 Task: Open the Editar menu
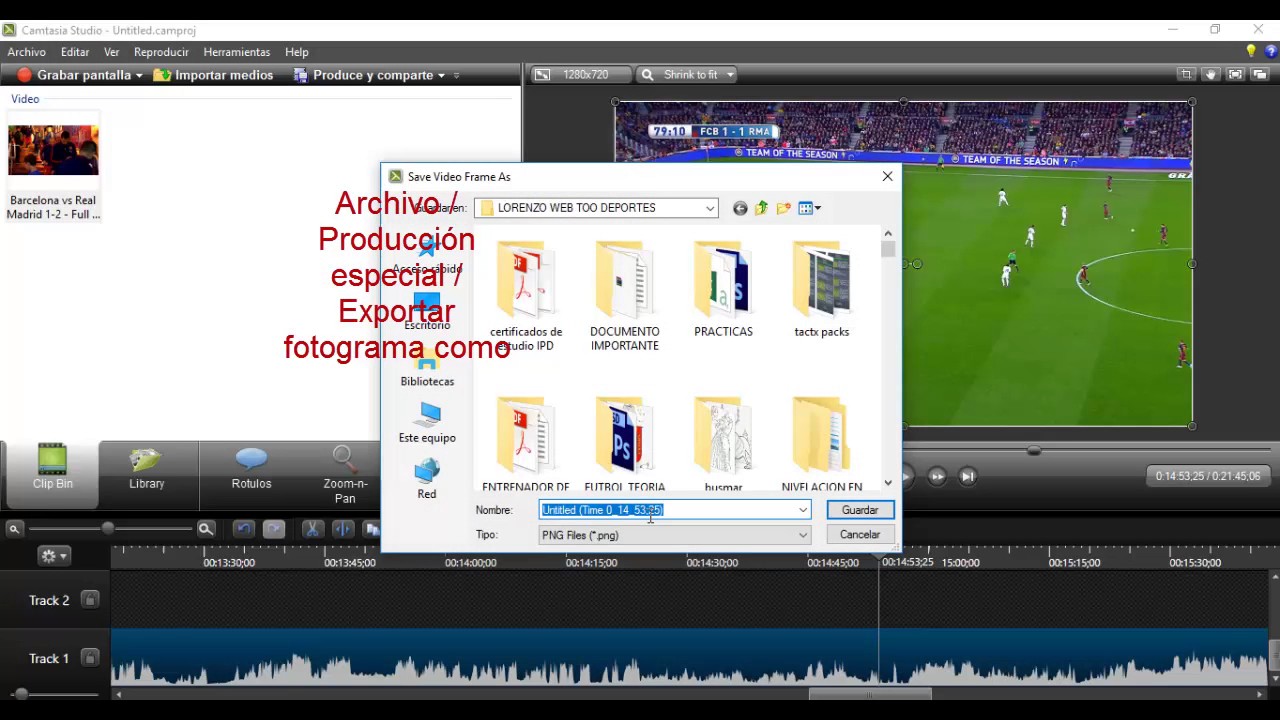coord(75,52)
